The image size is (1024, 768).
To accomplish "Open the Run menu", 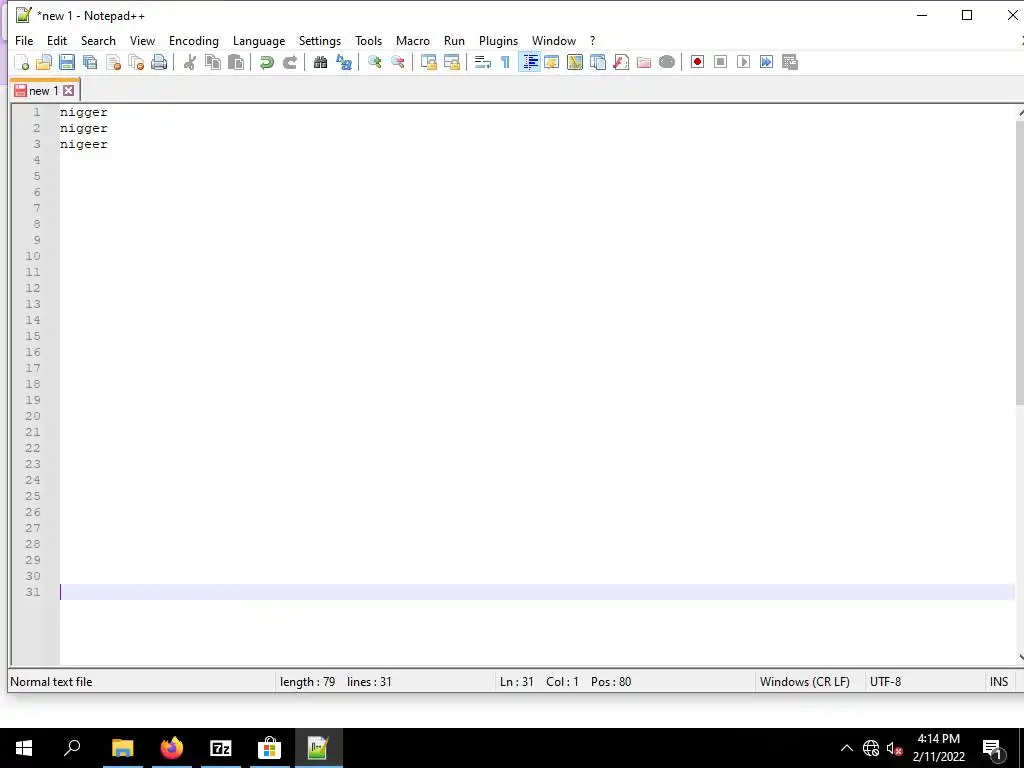I will [455, 40].
